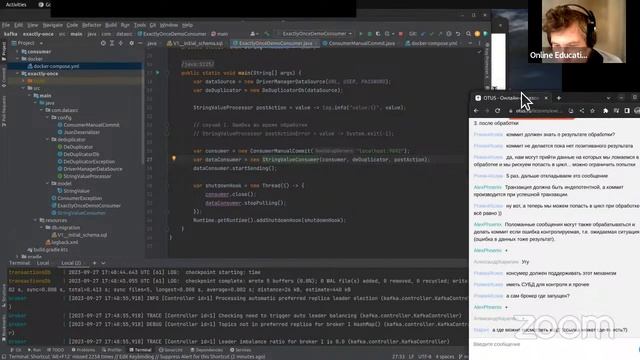Expand the consumer module node
The width and height of the screenshot is (640, 360).
(18, 52)
